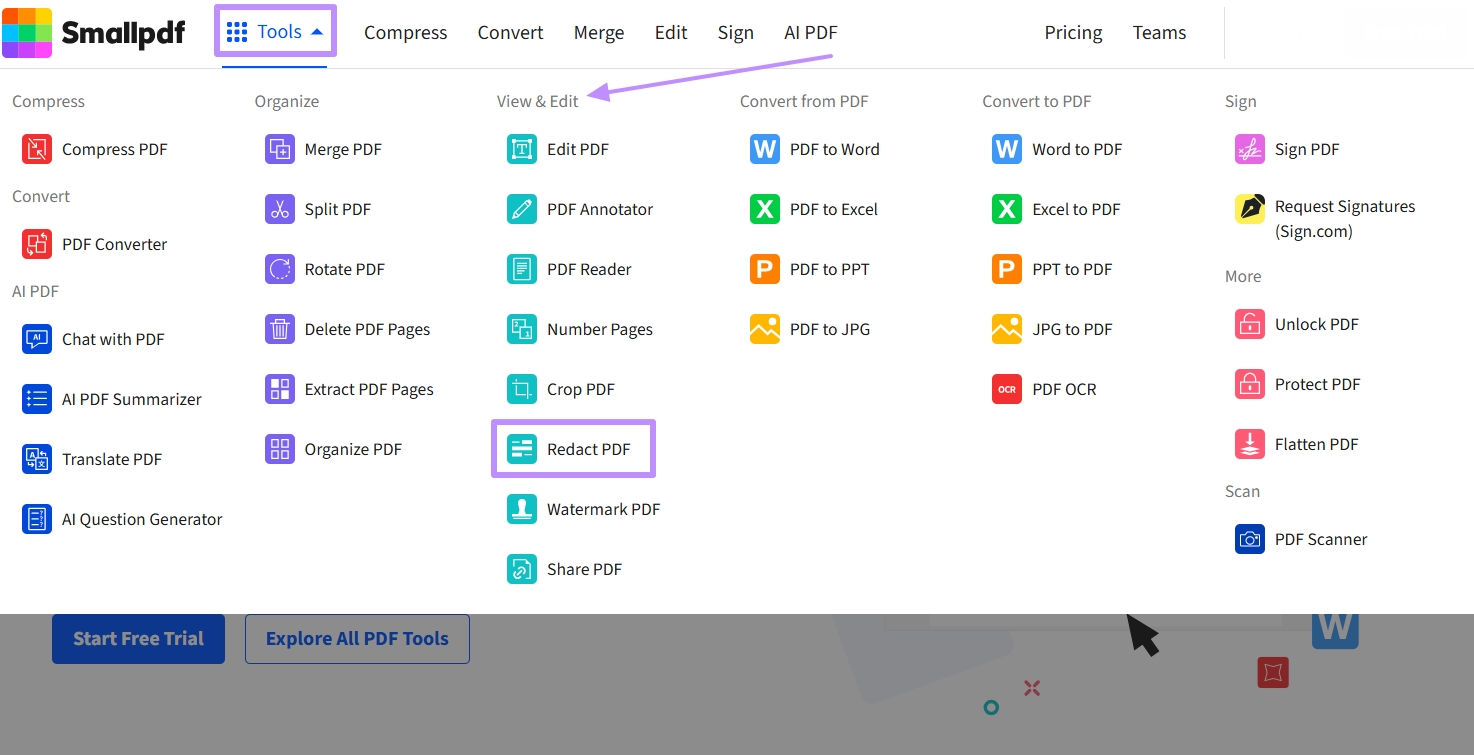Select the Split PDF scissors icon
The image size is (1474, 755).
279,208
